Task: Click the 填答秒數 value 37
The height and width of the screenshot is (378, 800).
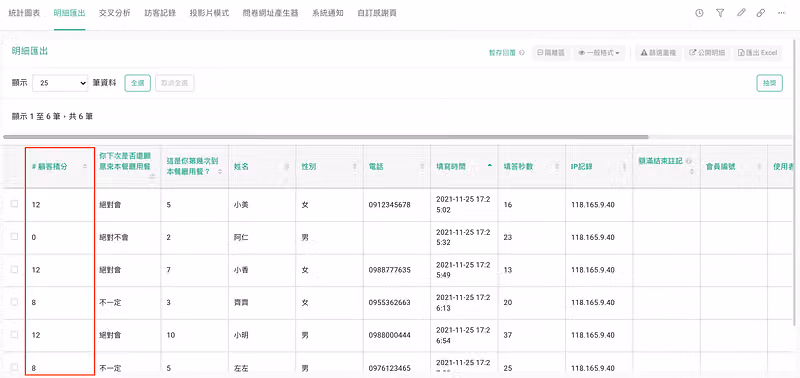Action: (507, 335)
